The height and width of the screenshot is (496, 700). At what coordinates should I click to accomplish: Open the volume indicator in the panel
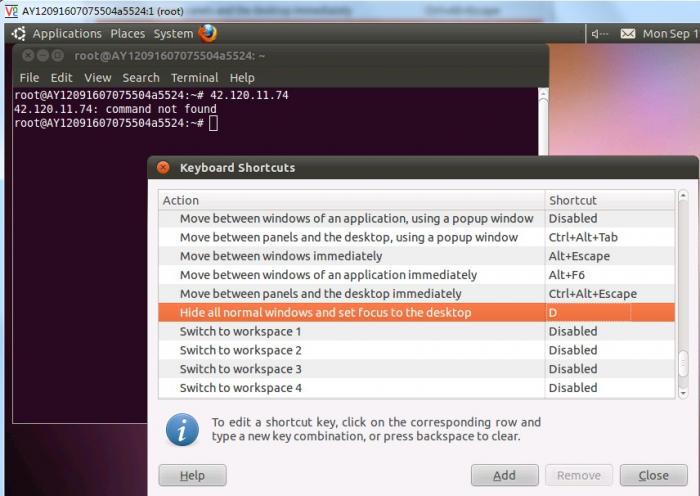(x=600, y=34)
